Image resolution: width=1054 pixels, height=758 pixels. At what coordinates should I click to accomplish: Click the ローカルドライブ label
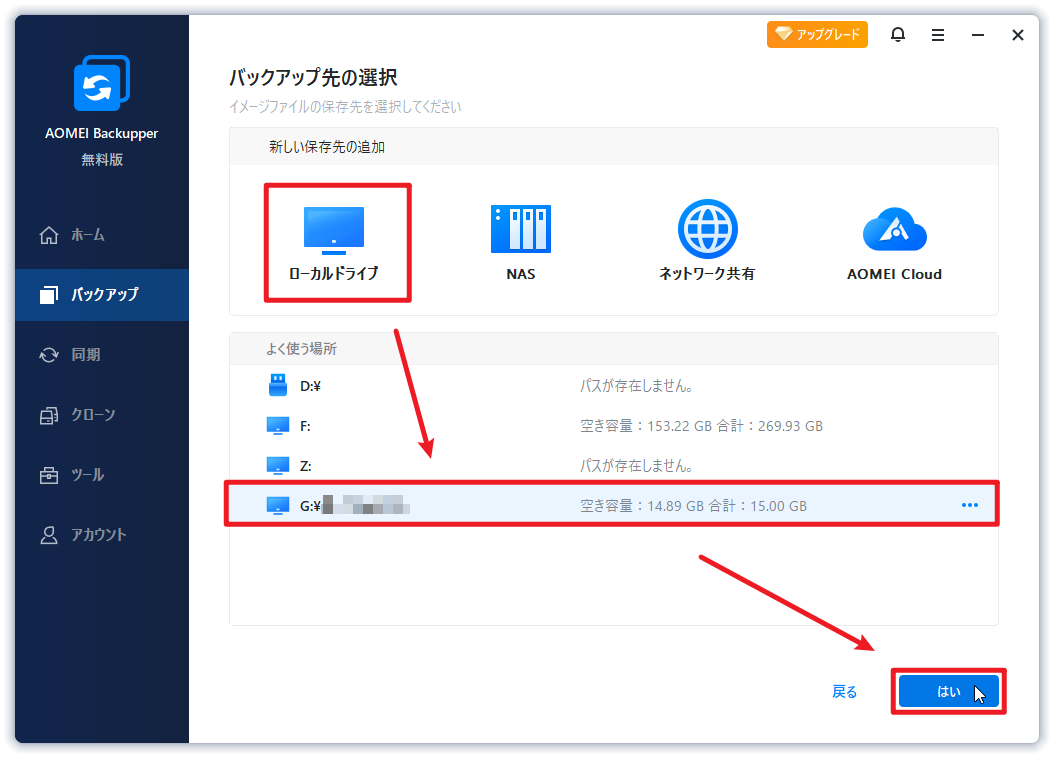[334, 273]
